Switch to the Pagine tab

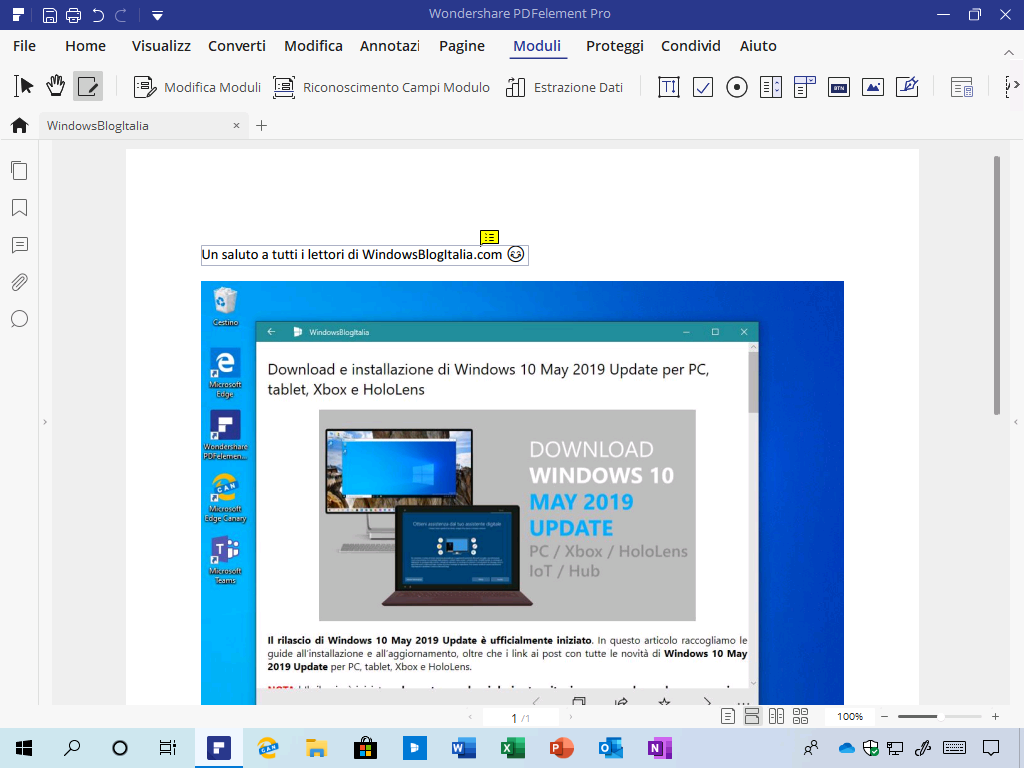[462, 46]
